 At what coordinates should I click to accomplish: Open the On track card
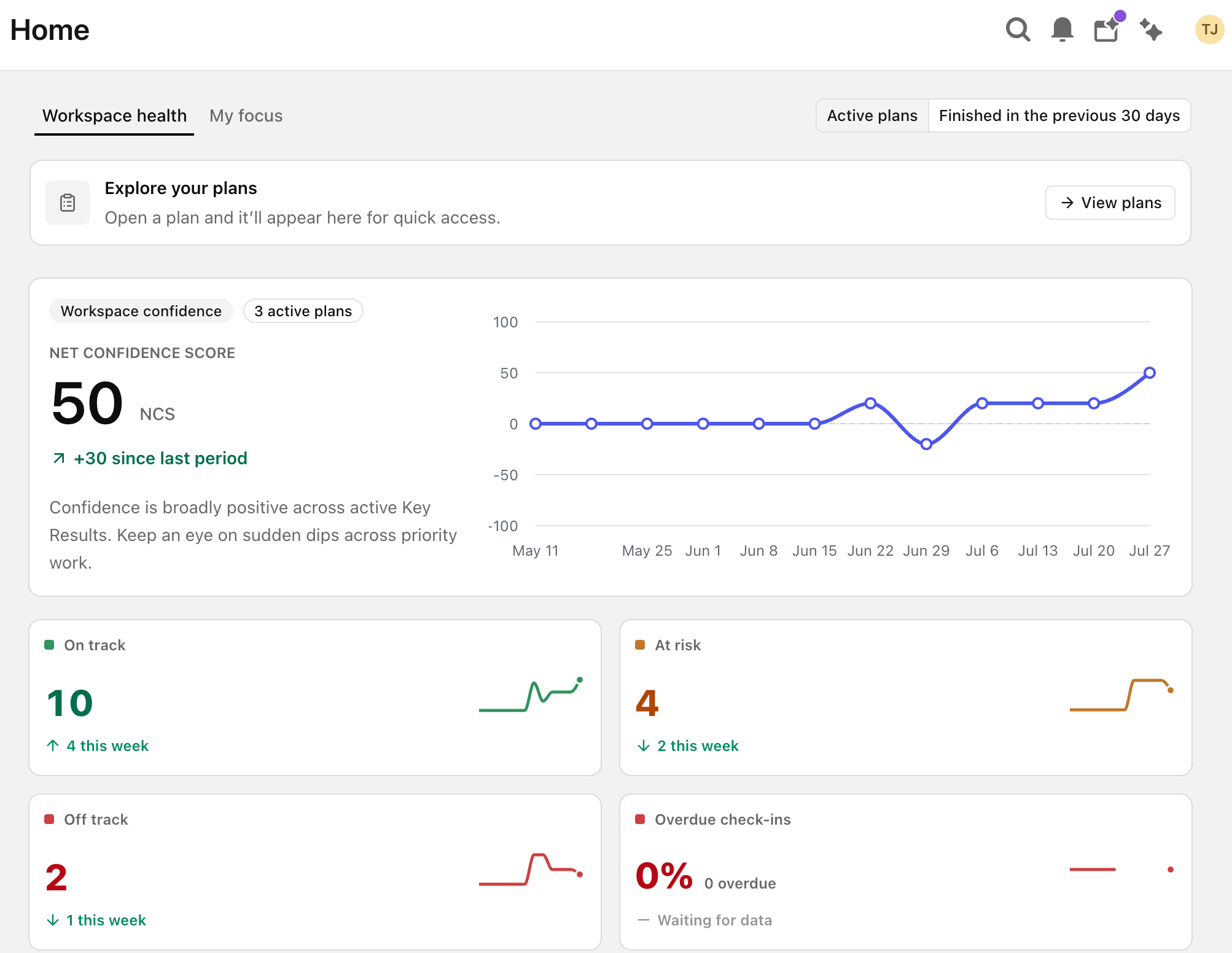tap(315, 698)
